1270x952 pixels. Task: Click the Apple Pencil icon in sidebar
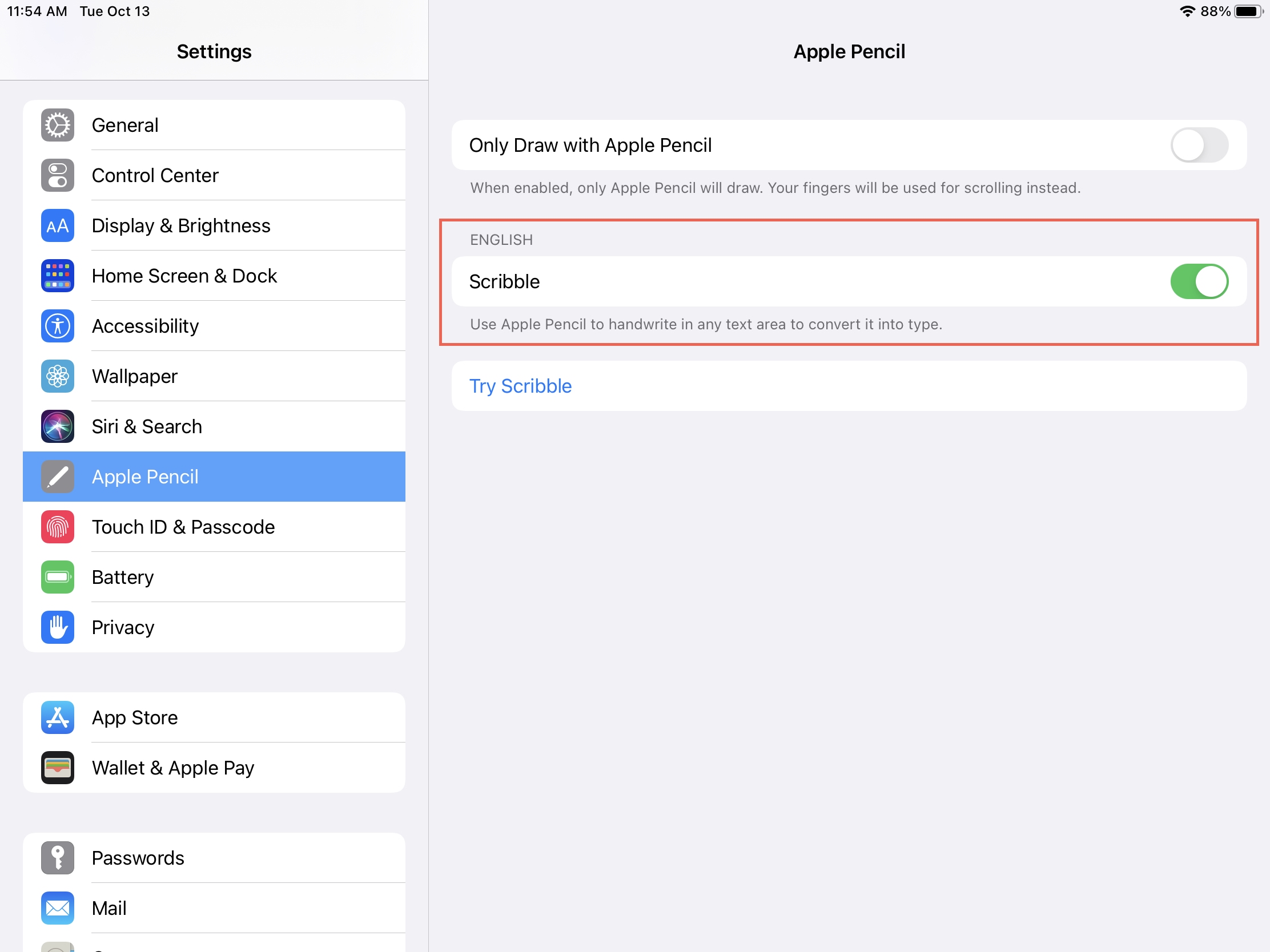click(x=58, y=477)
